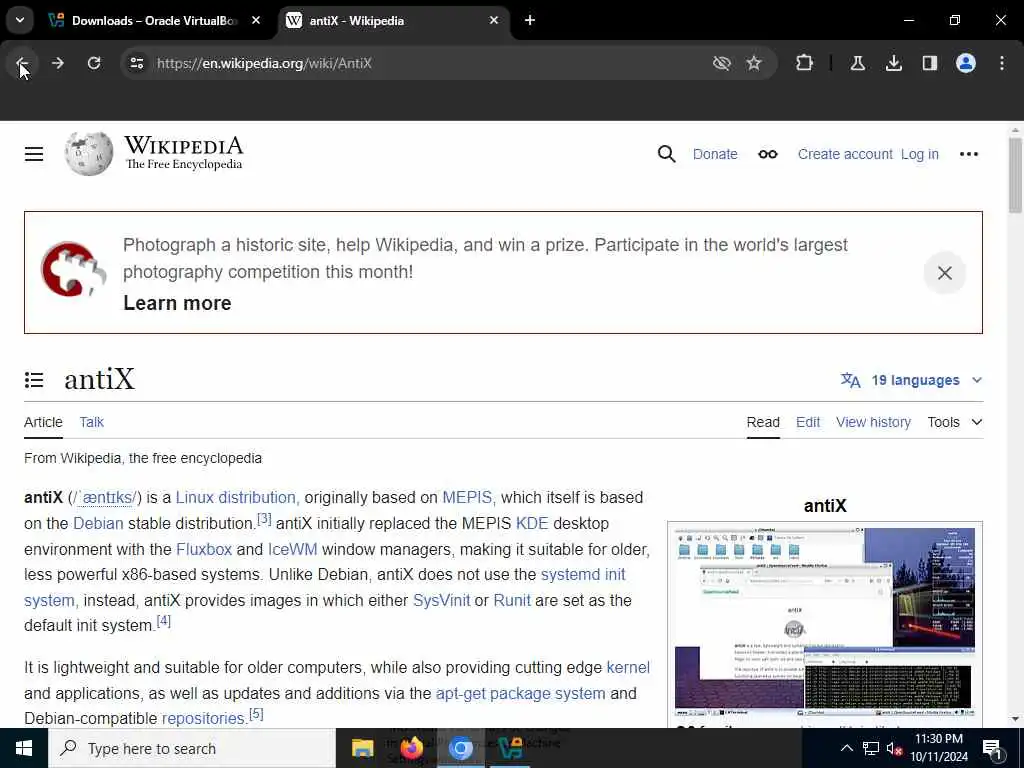Open the Fluxbox link
The width and height of the screenshot is (1024, 768).
click(x=204, y=550)
